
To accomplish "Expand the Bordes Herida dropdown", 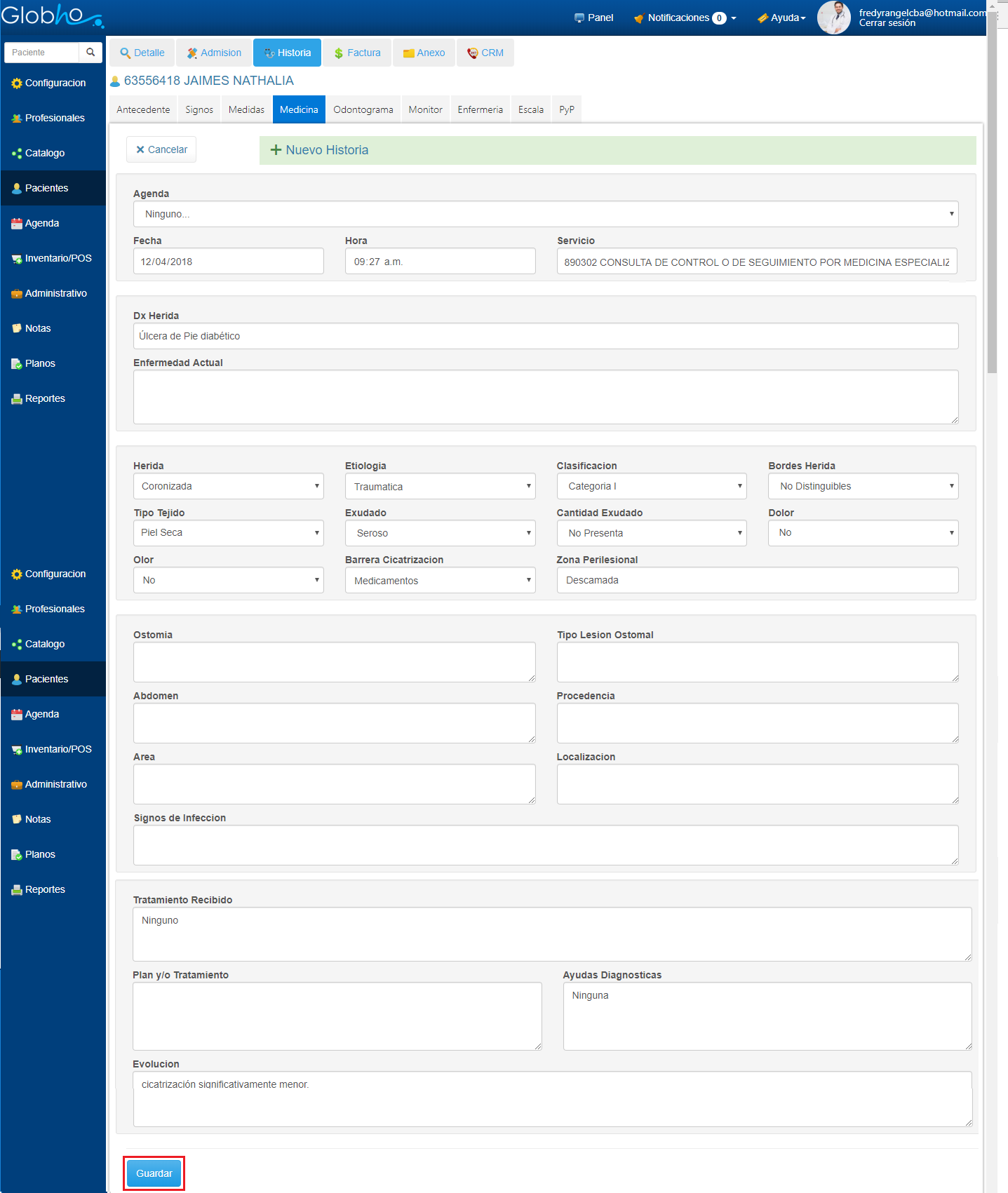I will (863, 486).
